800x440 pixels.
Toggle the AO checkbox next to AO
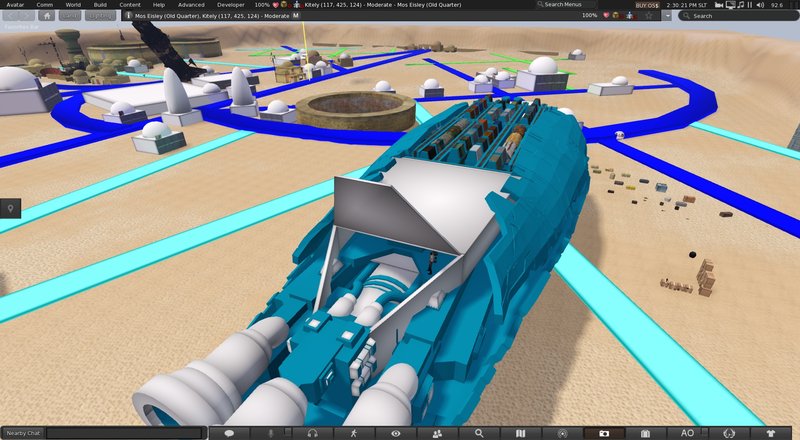pos(705,432)
